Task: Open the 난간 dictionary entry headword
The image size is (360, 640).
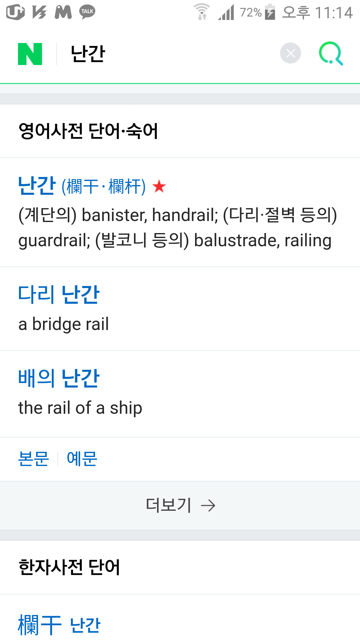Action: pyautogui.click(x=37, y=186)
